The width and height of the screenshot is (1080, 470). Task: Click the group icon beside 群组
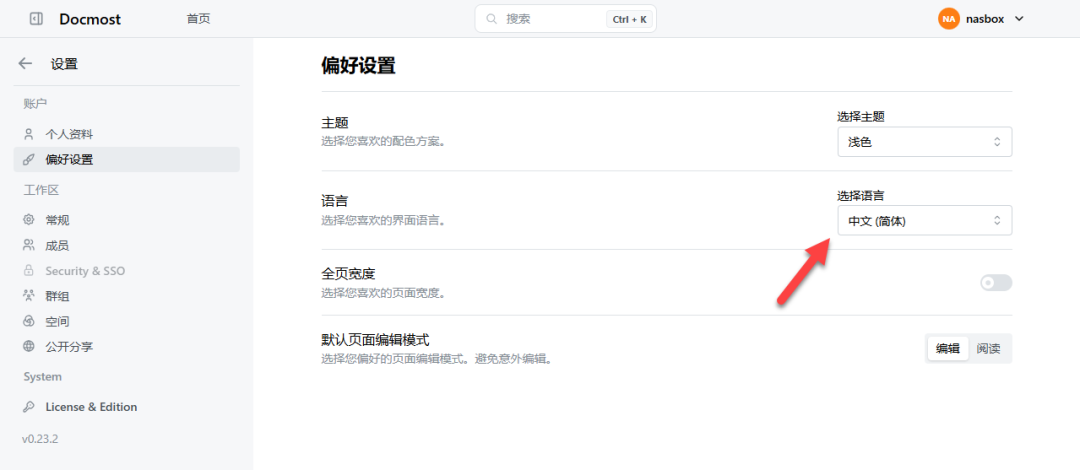click(28, 296)
